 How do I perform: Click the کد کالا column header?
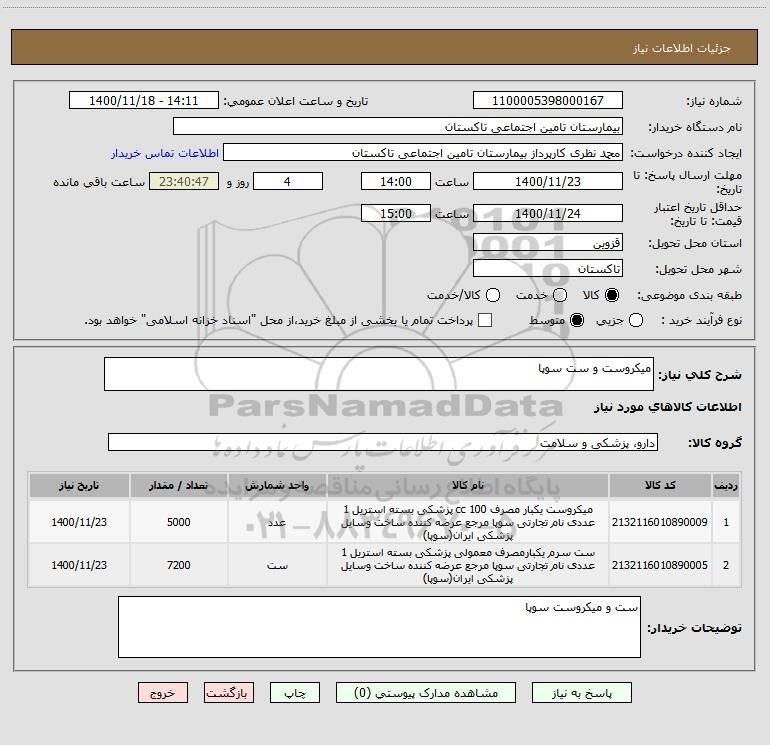point(660,485)
